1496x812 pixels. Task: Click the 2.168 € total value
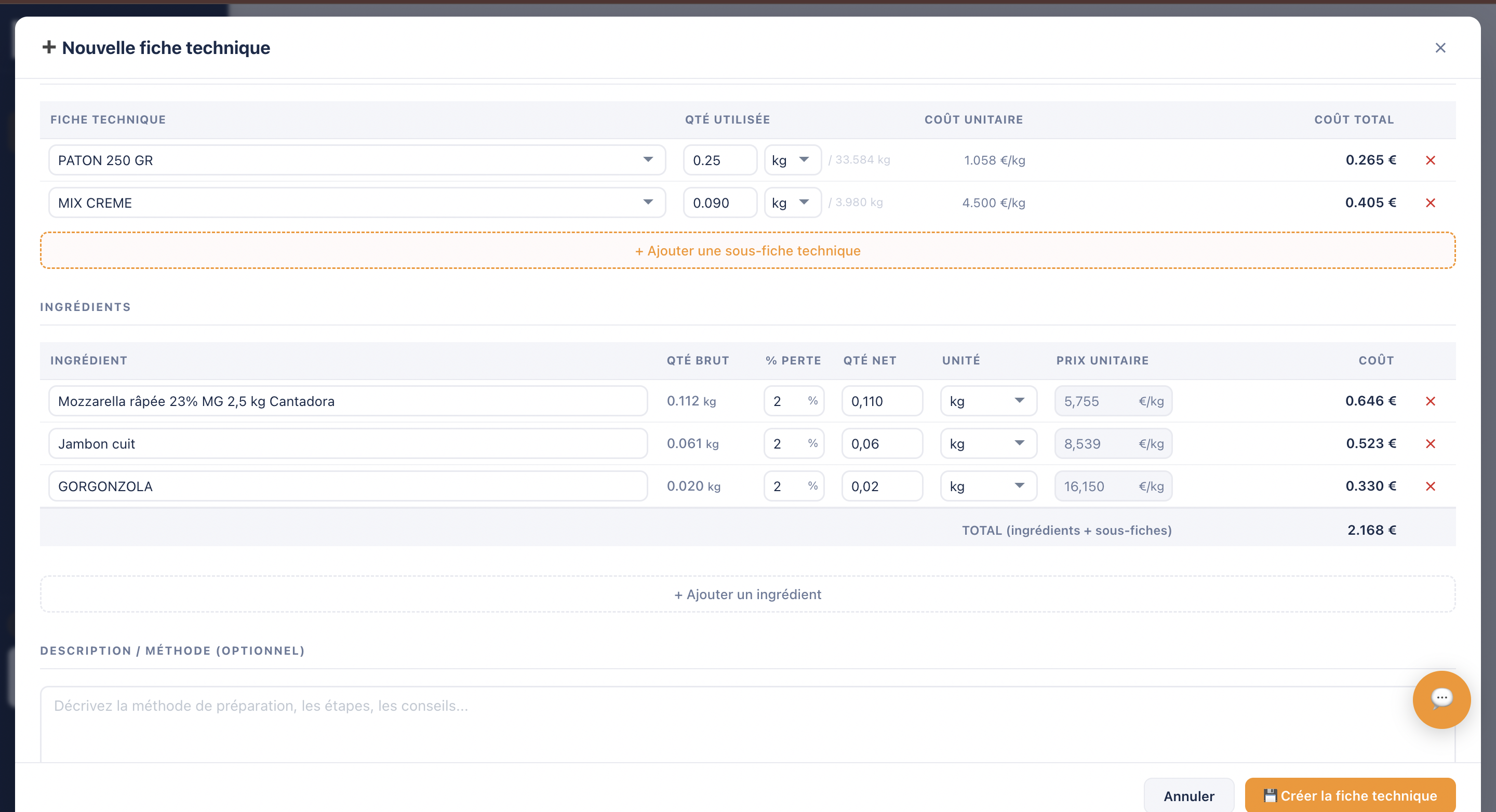click(x=1371, y=530)
